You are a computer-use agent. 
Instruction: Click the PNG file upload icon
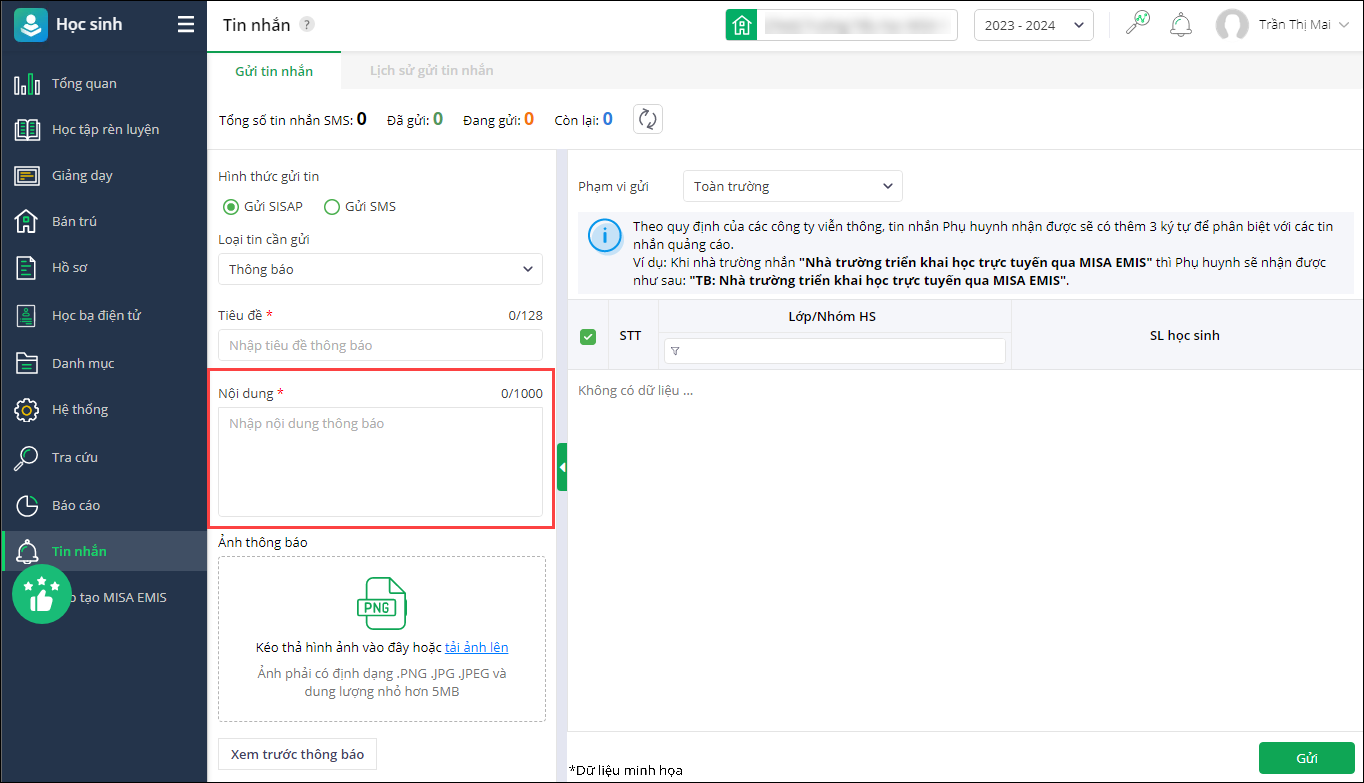[382, 603]
